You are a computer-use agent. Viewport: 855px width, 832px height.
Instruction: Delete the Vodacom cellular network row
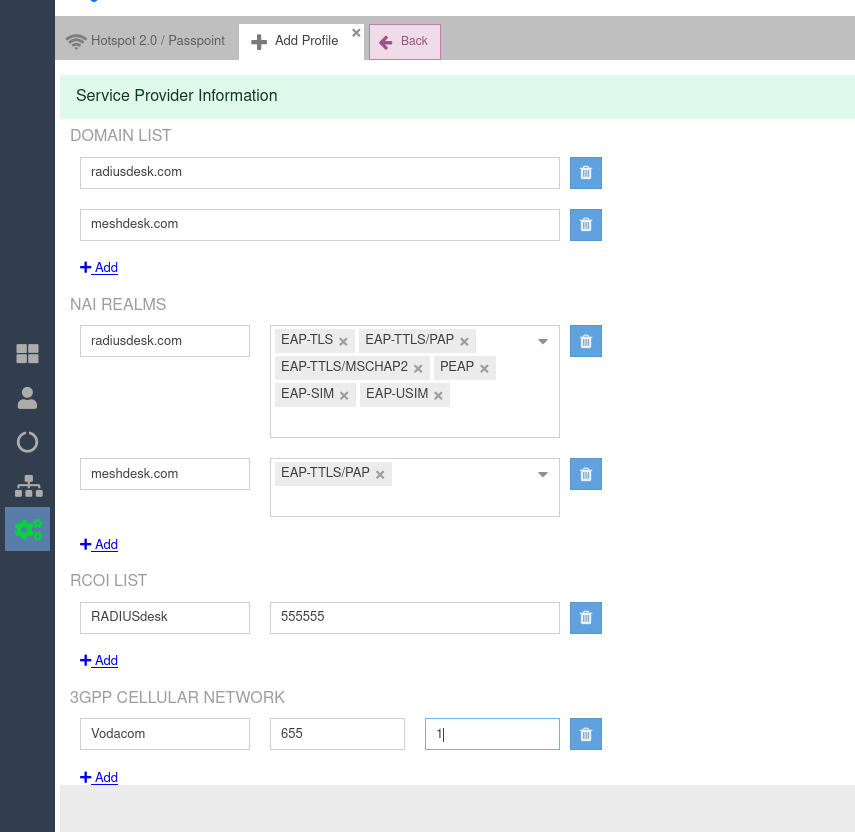(586, 734)
